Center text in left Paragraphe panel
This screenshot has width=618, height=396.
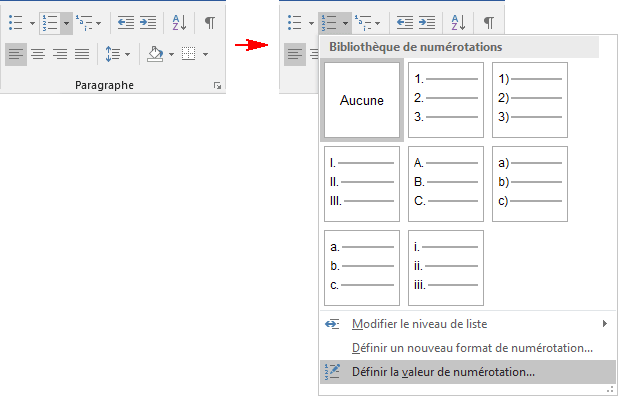click(38, 54)
